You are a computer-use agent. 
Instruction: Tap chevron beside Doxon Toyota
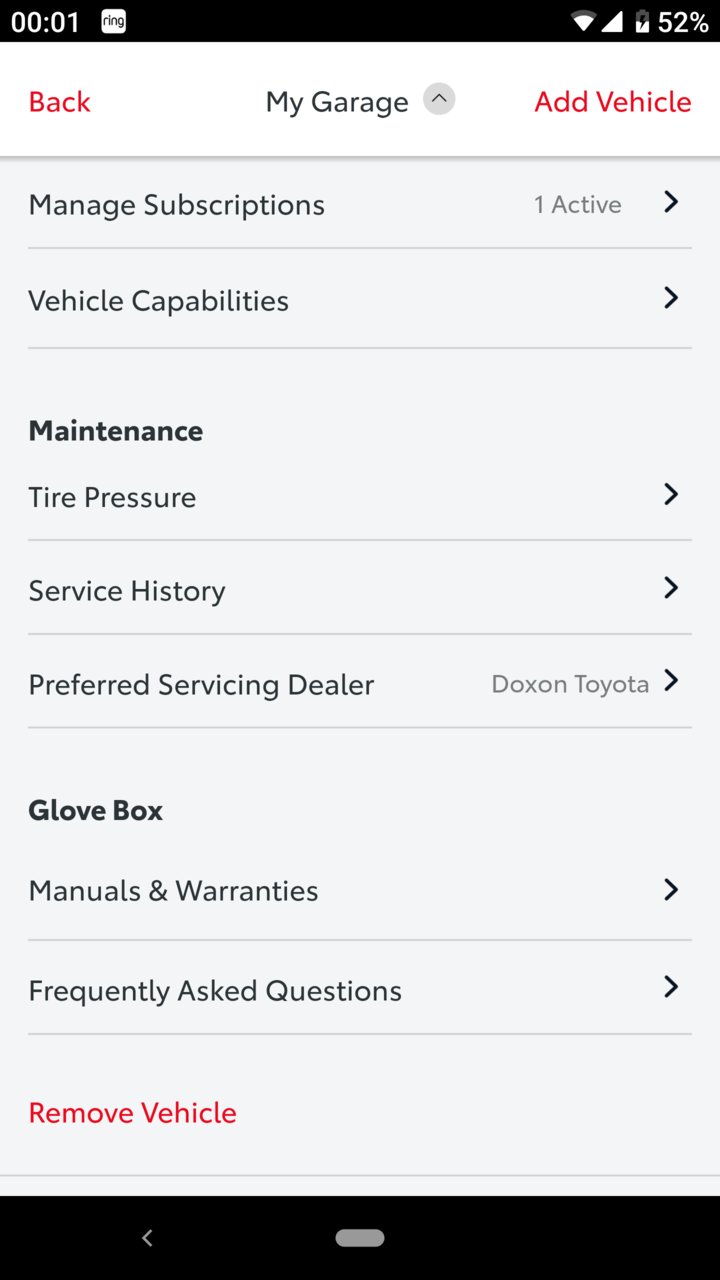671,681
